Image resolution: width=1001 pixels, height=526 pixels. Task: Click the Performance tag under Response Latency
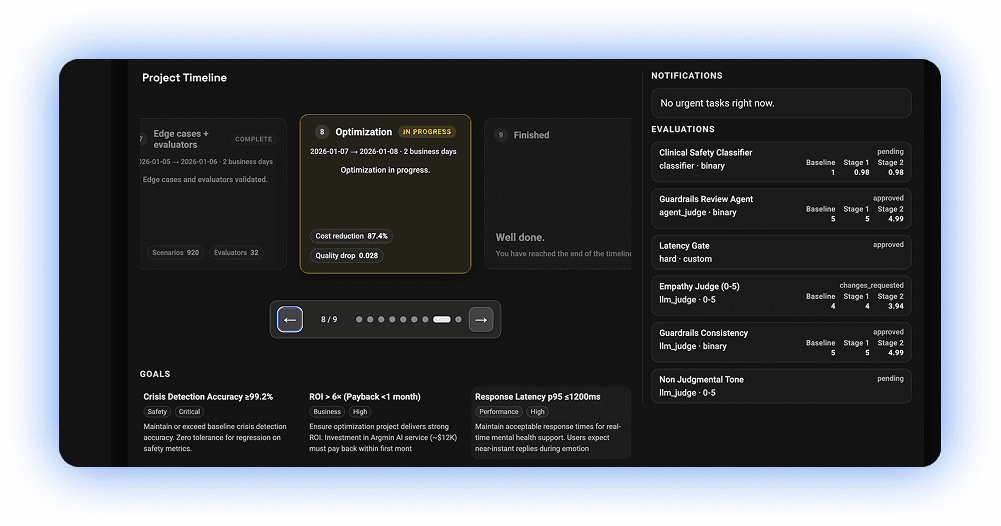(499, 412)
